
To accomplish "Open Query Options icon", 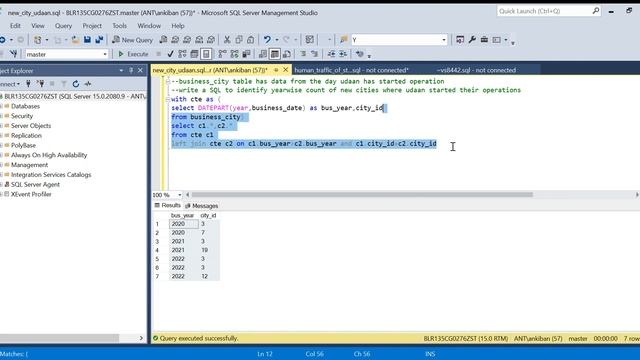I will tap(195, 54).
